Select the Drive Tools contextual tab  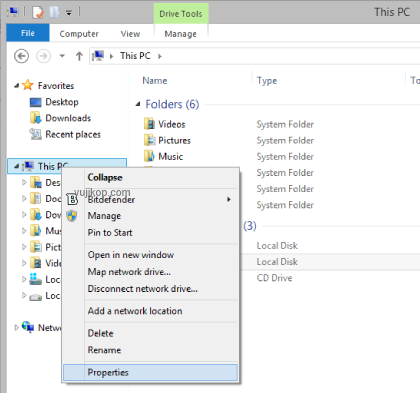181,14
